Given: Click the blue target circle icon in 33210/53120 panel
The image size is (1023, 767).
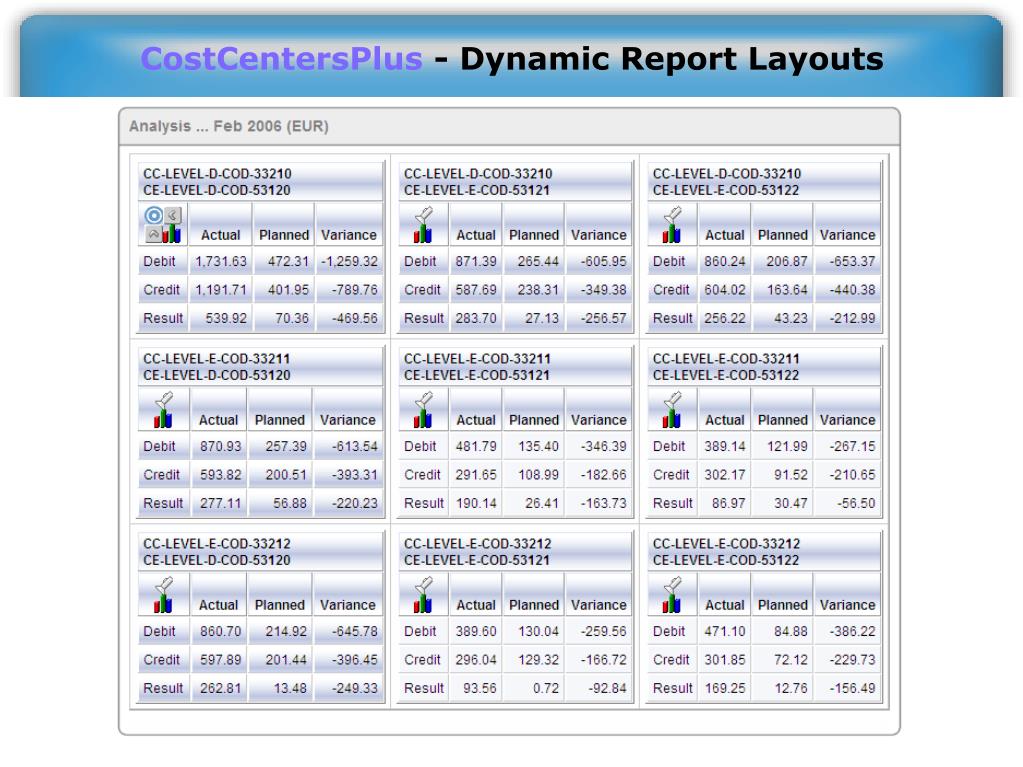Looking at the screenshot, I should coord(153,215).
